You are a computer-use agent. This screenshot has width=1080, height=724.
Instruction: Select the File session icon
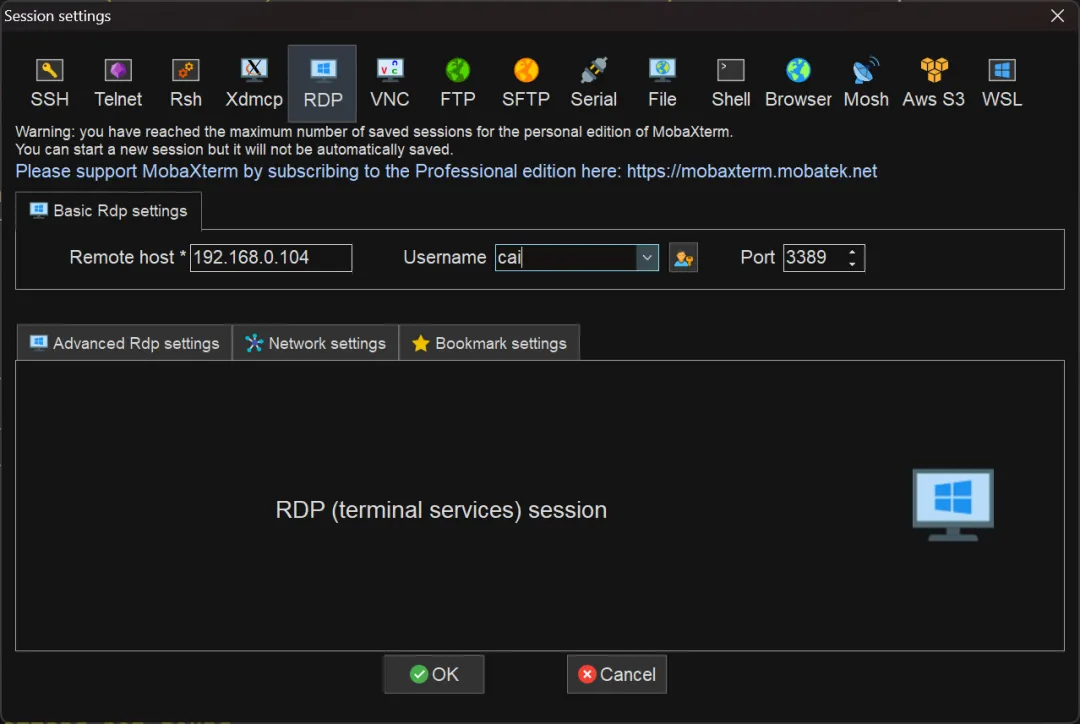tap(662, 83)
